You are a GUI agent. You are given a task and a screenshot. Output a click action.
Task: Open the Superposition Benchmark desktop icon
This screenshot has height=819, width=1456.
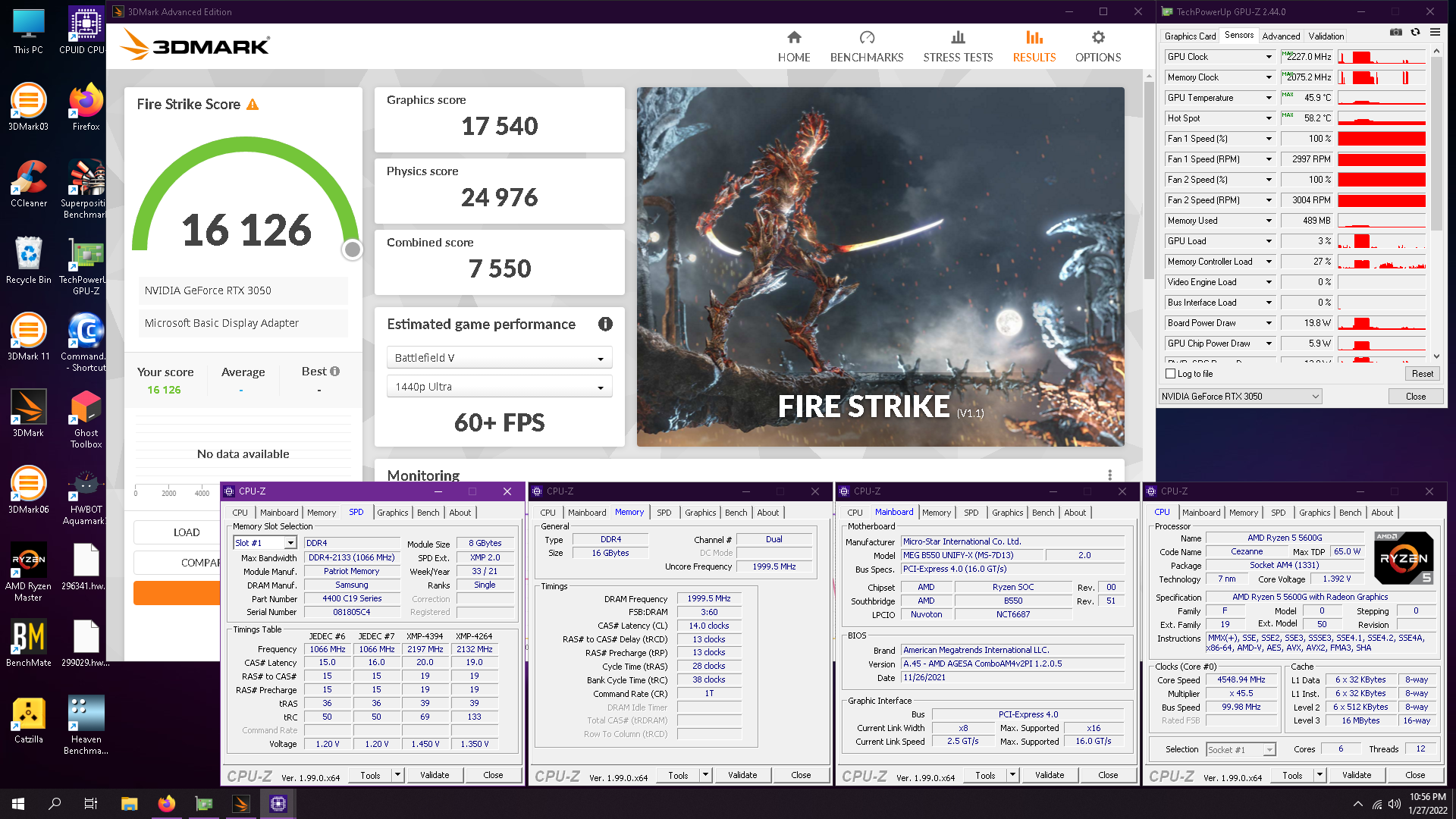[85, 190]
